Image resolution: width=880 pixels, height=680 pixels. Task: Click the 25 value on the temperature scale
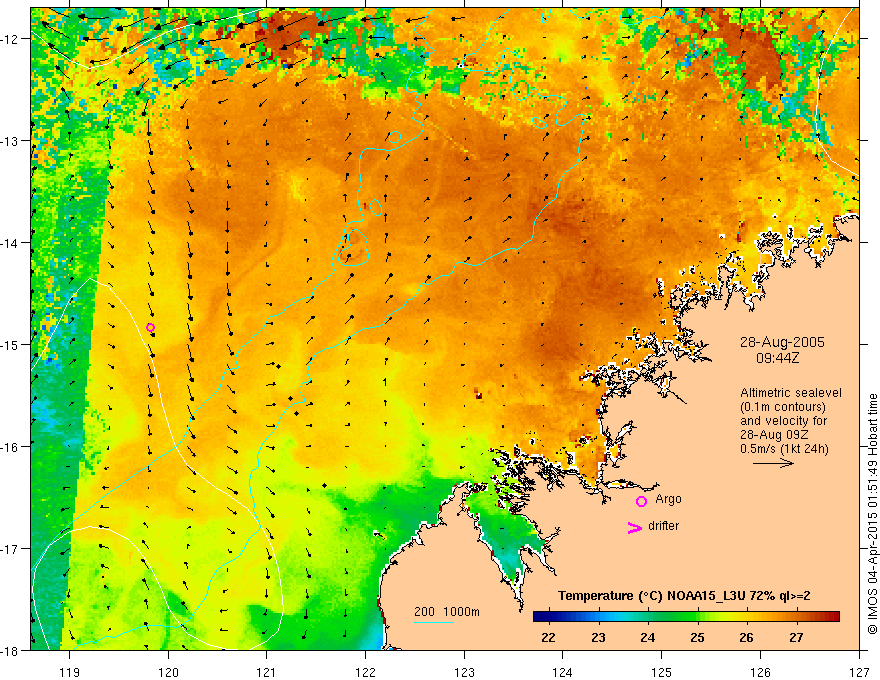697,637
